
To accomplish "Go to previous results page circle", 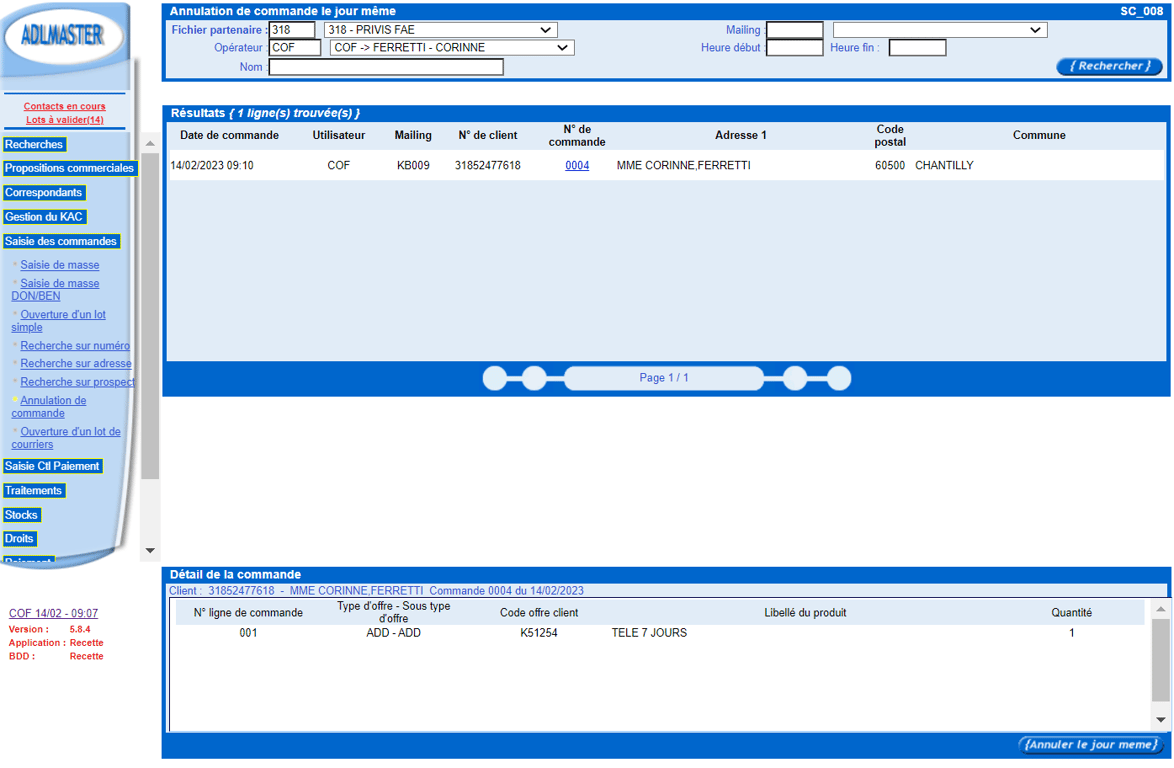I will click(534, 378).
